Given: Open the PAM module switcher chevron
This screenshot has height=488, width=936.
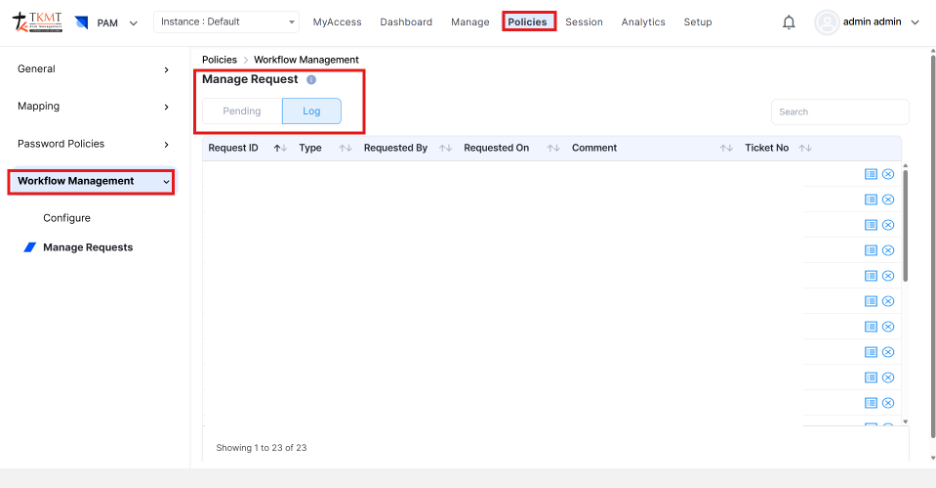Looking at the screenshot, I should coord(134,23).
